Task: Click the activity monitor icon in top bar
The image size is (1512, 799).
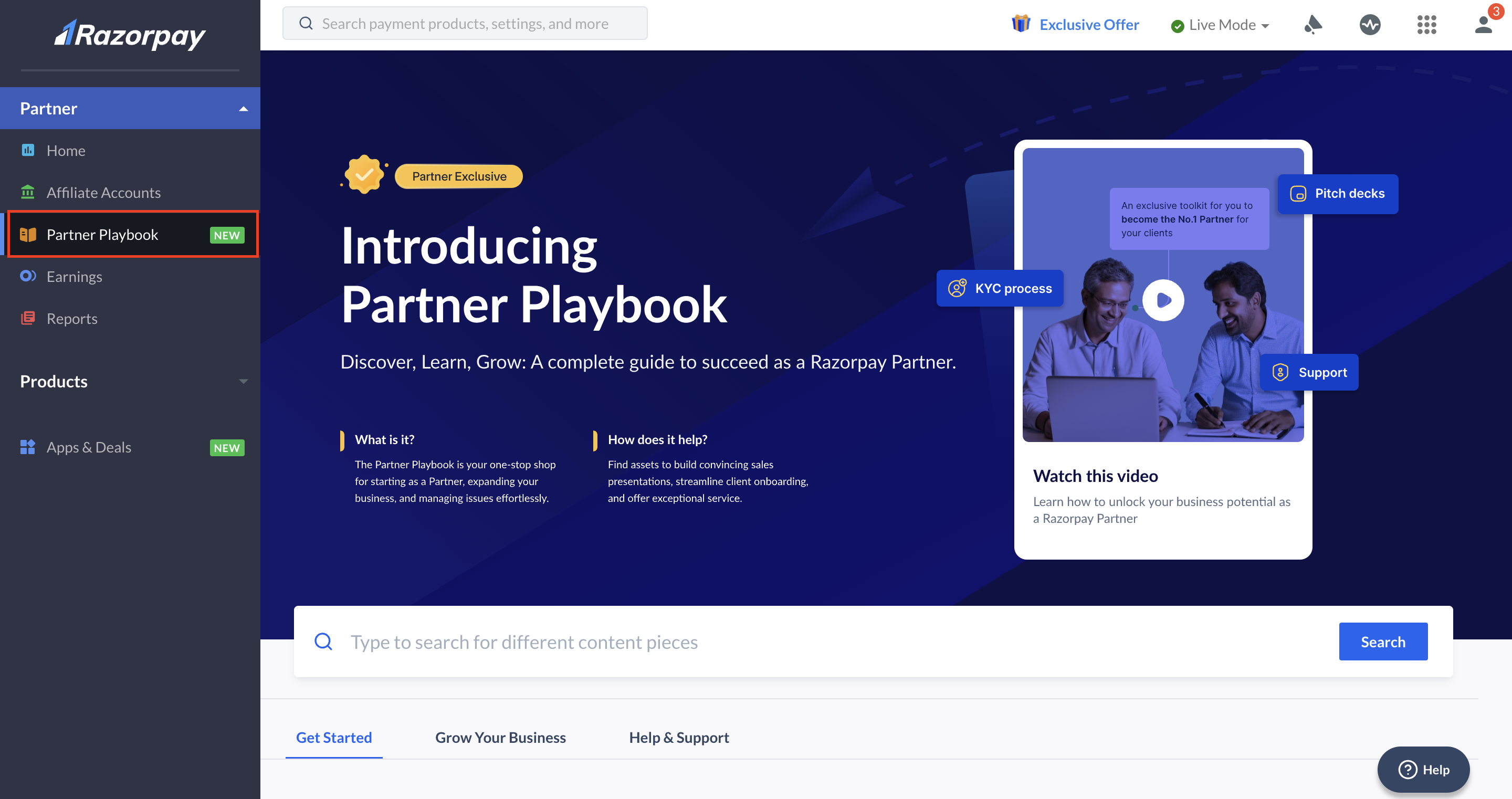Action: (1369, 24)
